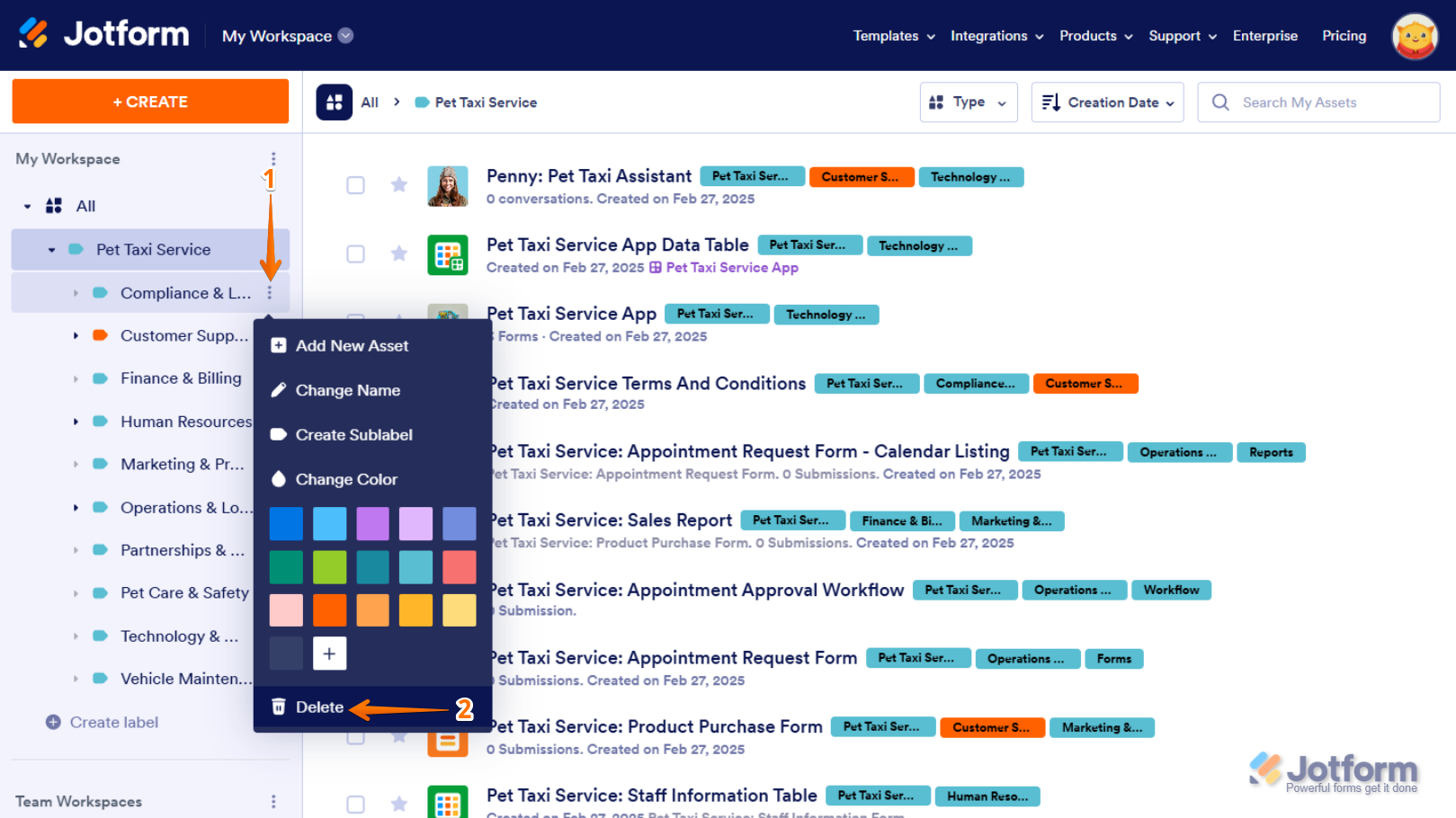Collapse the Pet Taxi Service label tree
This screenshot has height=818, width=1456.
coord(51,250)
